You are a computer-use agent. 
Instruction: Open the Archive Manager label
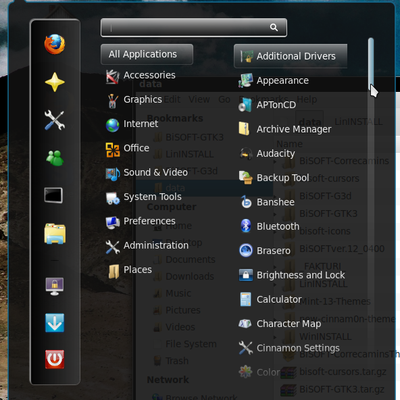pyautogui.click(x=294, y=129)
